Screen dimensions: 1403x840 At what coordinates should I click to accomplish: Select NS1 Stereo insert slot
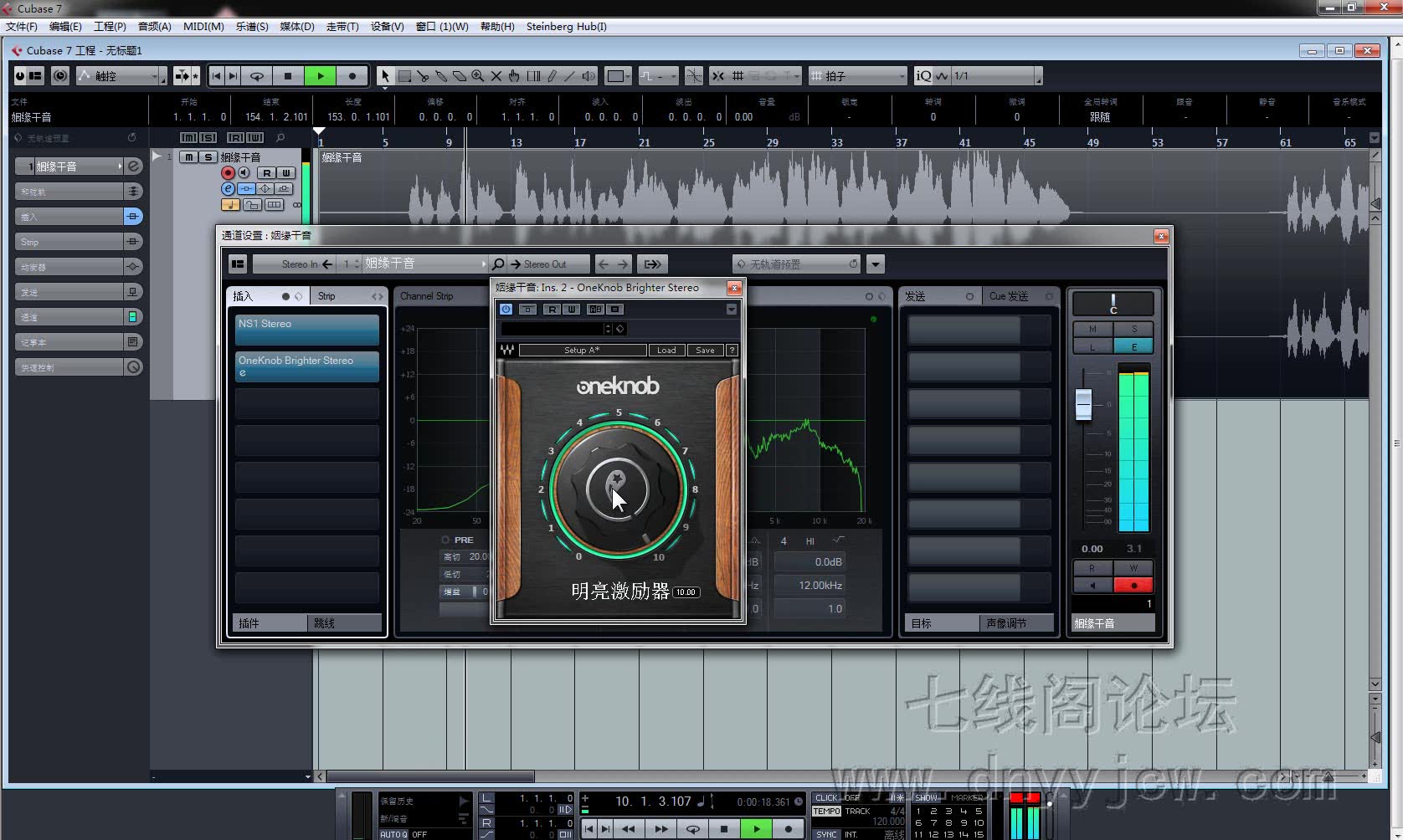click(x=306, y=330)
